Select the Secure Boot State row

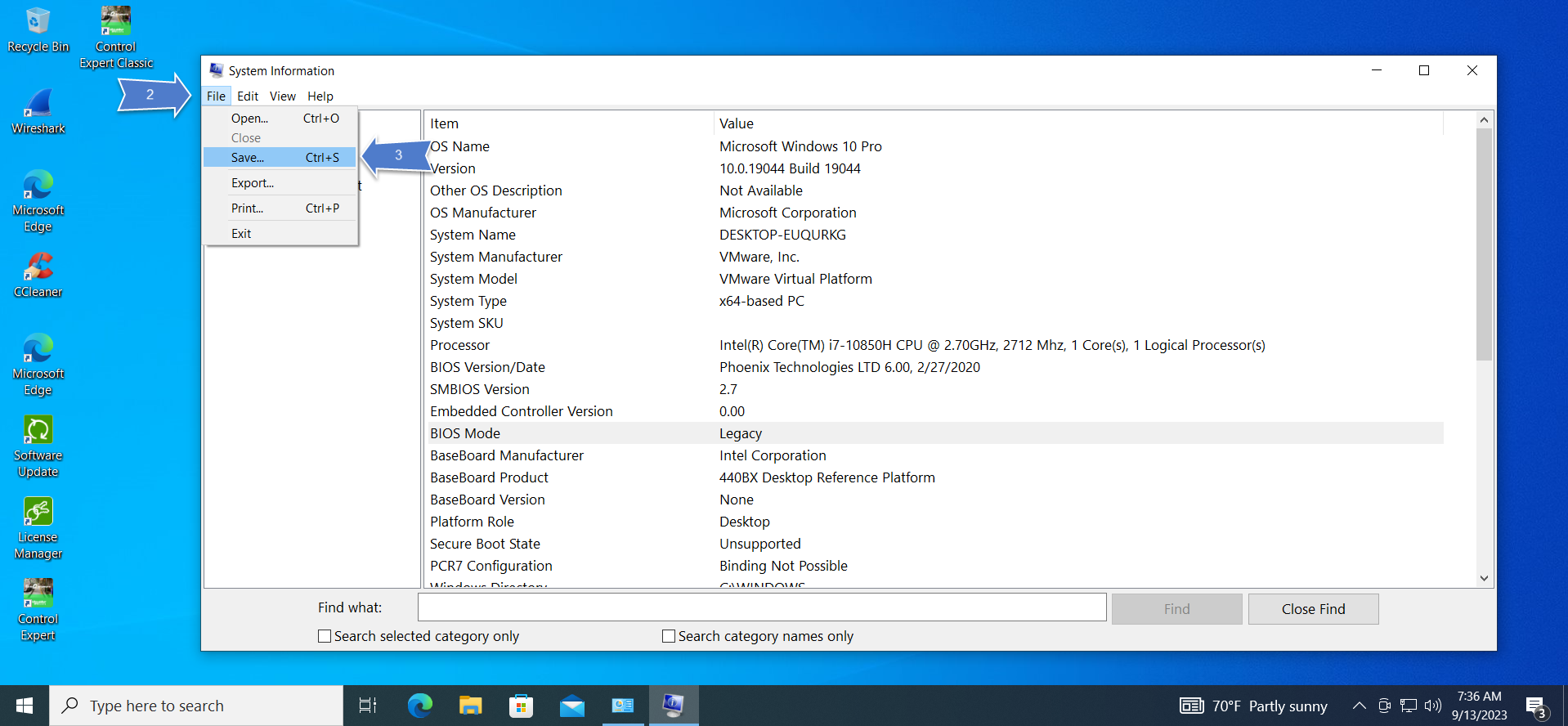coord(934,544)
